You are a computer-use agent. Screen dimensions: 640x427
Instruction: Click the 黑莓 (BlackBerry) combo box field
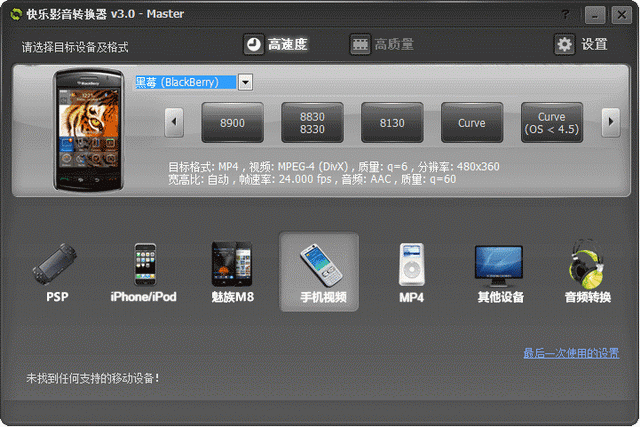click(x=186, y=82)
